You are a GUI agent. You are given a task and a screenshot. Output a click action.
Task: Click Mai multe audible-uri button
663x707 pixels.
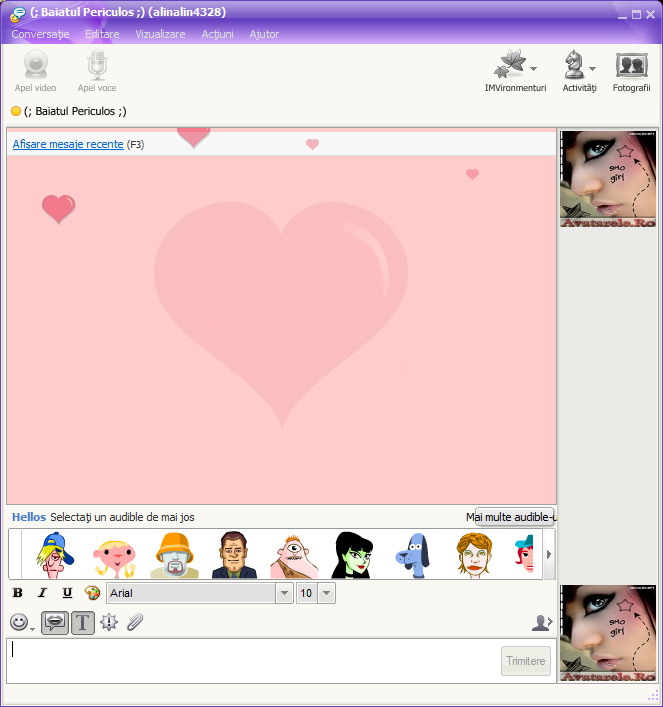point(516,517)
